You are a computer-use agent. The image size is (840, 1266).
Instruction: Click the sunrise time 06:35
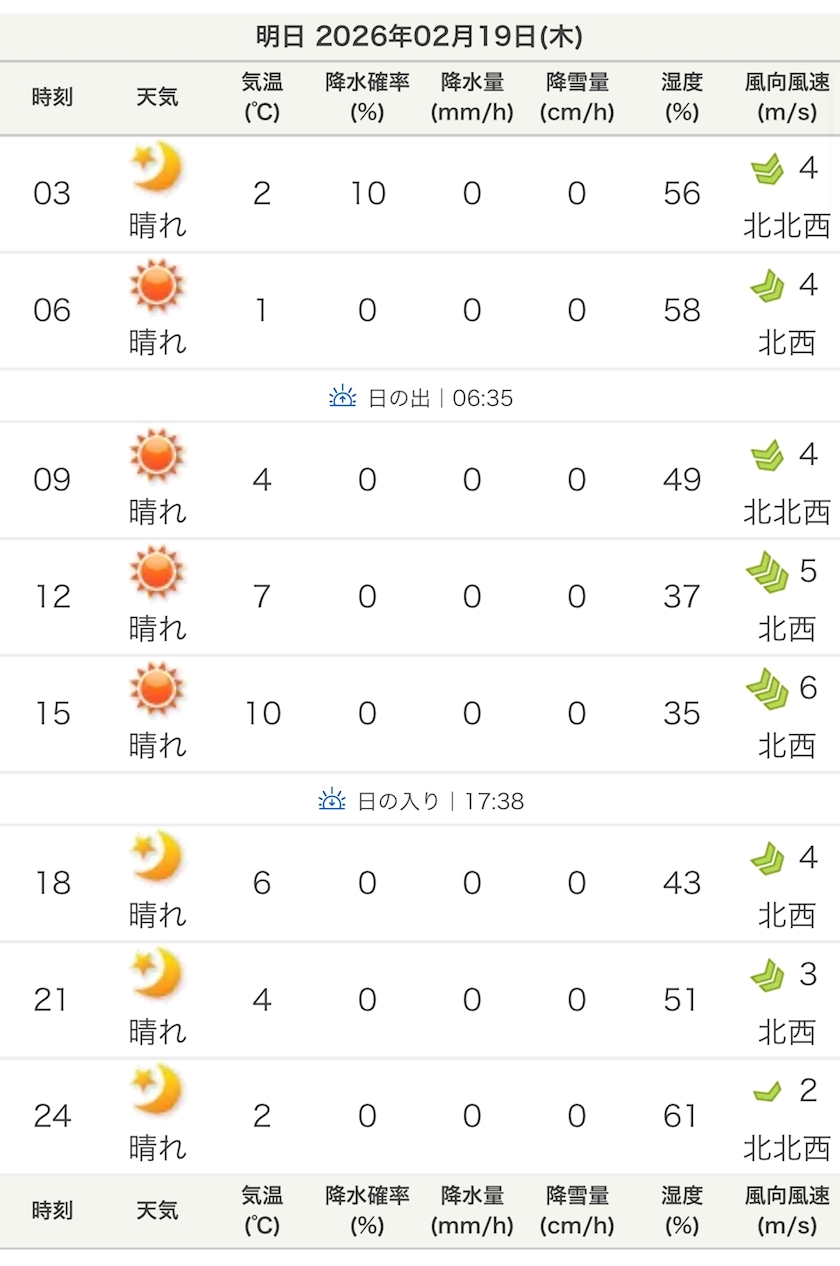coord(483,398)
